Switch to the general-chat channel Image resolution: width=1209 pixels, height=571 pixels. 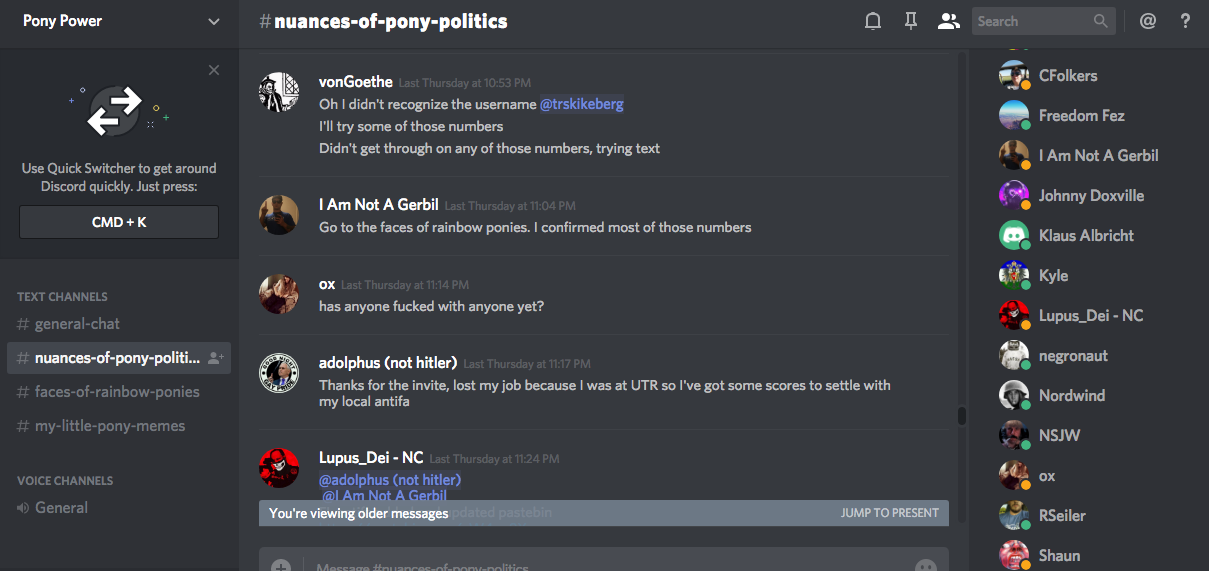[x=77, y=324]
